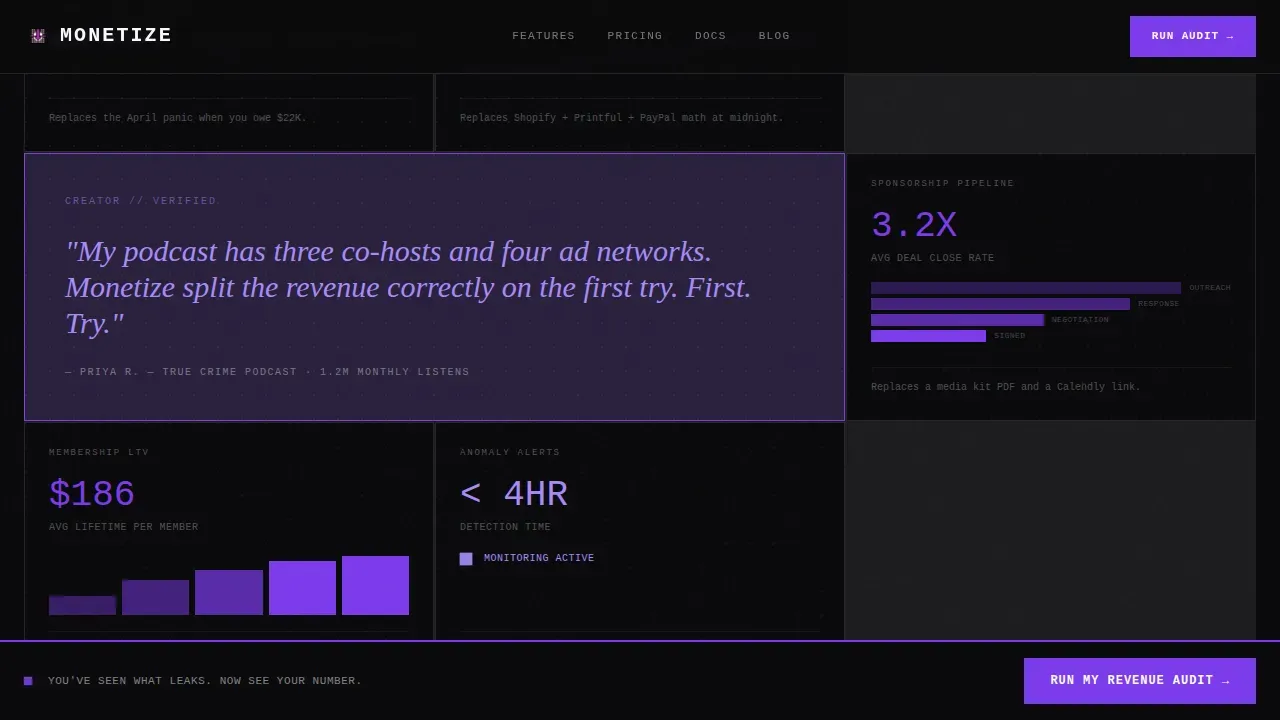Click the $186 membership LTV value
This screenshot has width=1280, height=720.
tap(92, 495)
